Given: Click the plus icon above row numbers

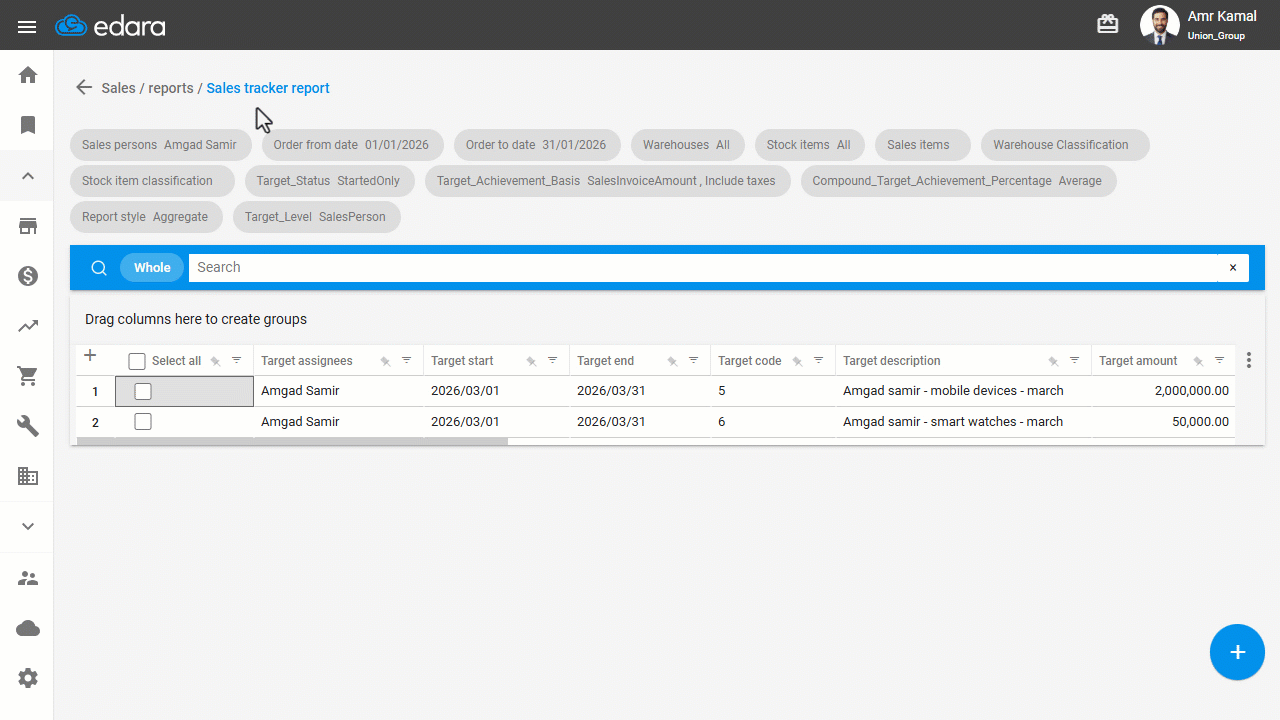Looking at the screenshot, I should tap(89, 355).
